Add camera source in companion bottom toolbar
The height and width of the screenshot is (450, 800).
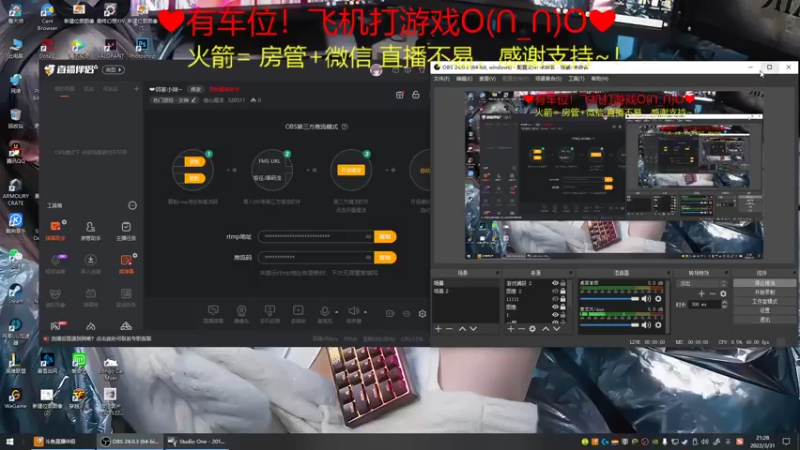(241, 313)
